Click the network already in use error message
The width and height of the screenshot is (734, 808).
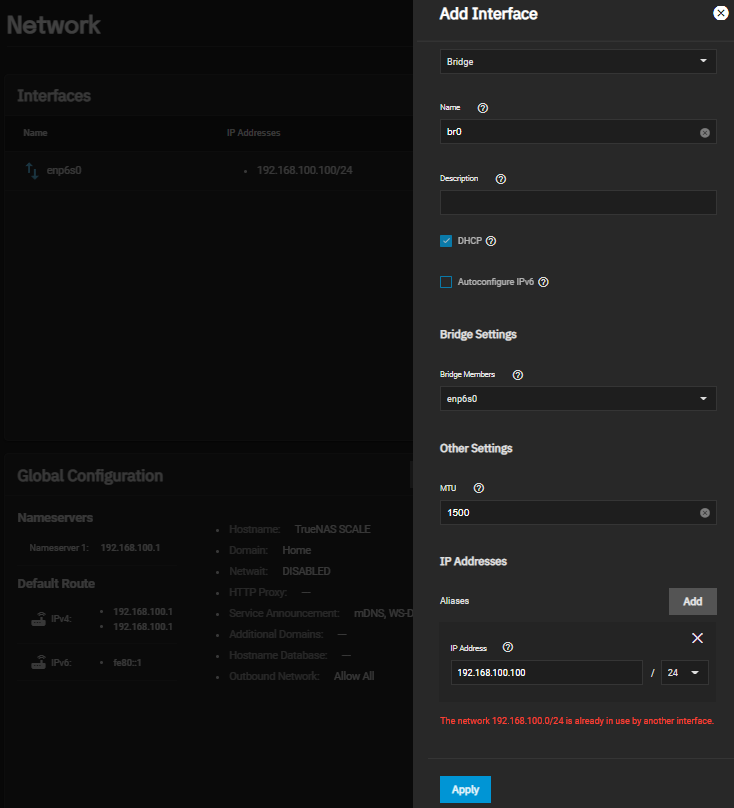(x=577, y=721)
